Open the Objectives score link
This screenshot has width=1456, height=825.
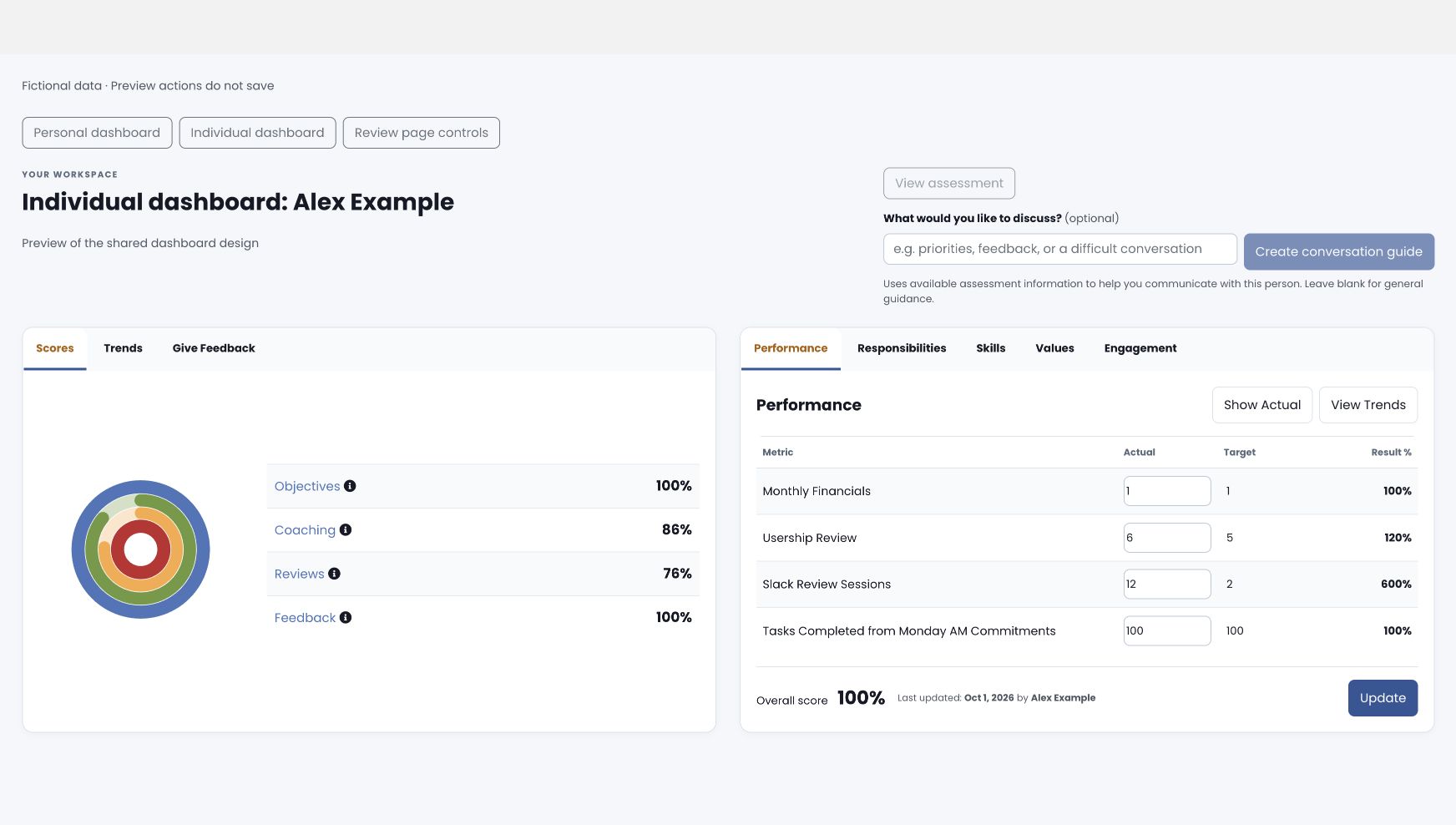click(307, 486)
